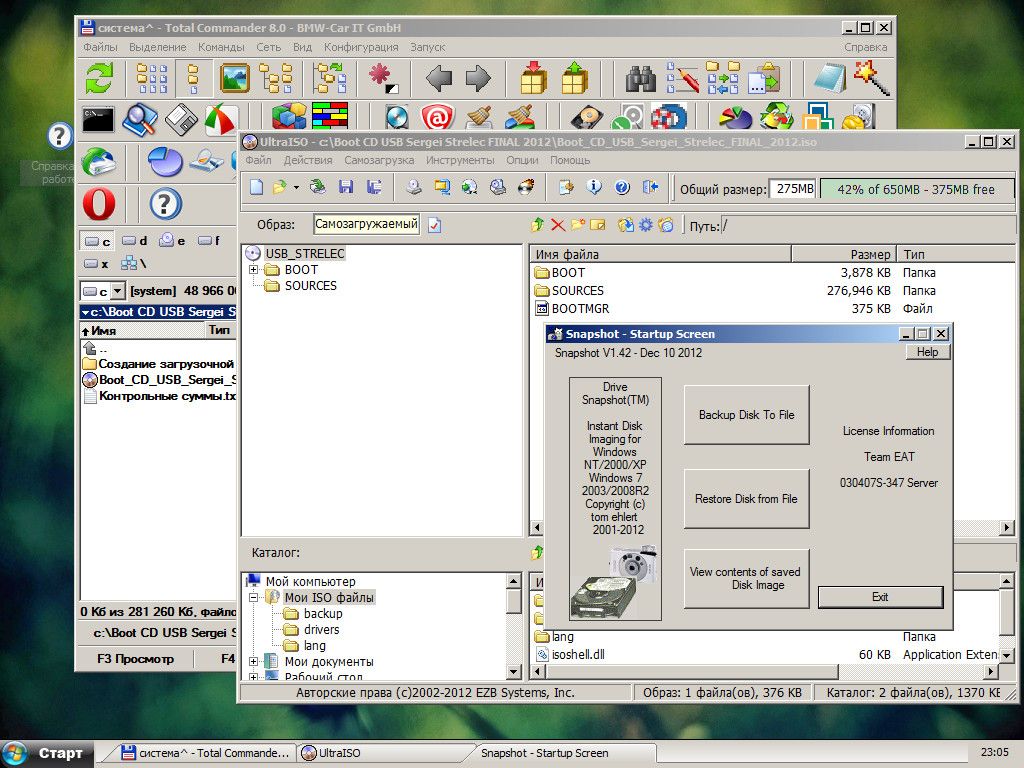Click View contents of saved Disk Image
Viewport: 1024px width, 768px height.
coord(746,579)
